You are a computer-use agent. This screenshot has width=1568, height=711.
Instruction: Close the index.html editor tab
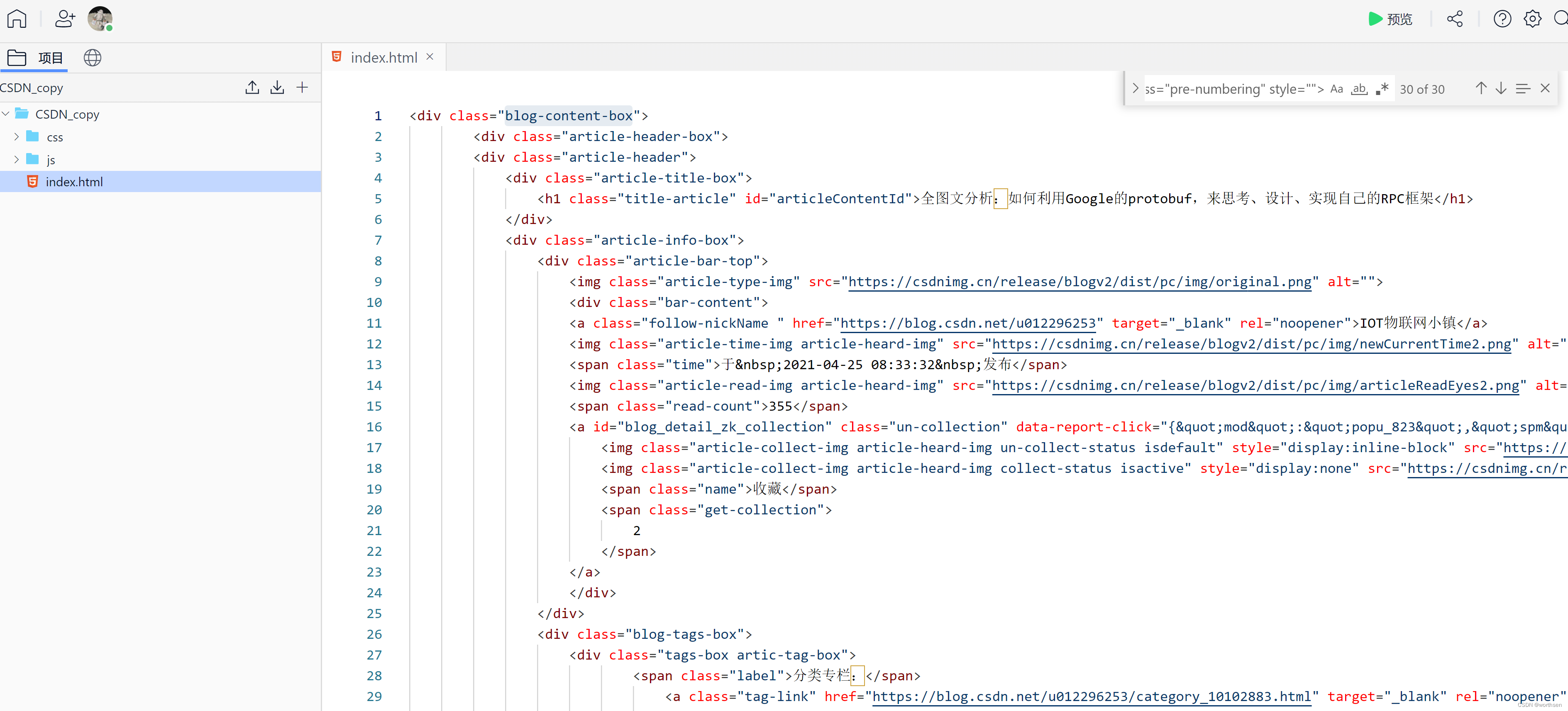(430, 56)
